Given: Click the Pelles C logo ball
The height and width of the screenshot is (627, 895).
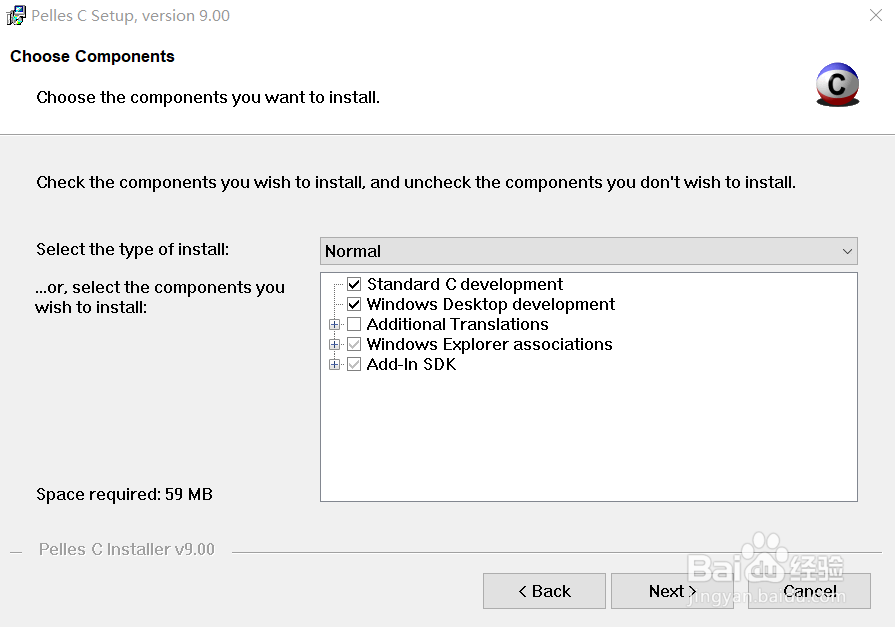Looking at the screenshot, I should 837,84.
